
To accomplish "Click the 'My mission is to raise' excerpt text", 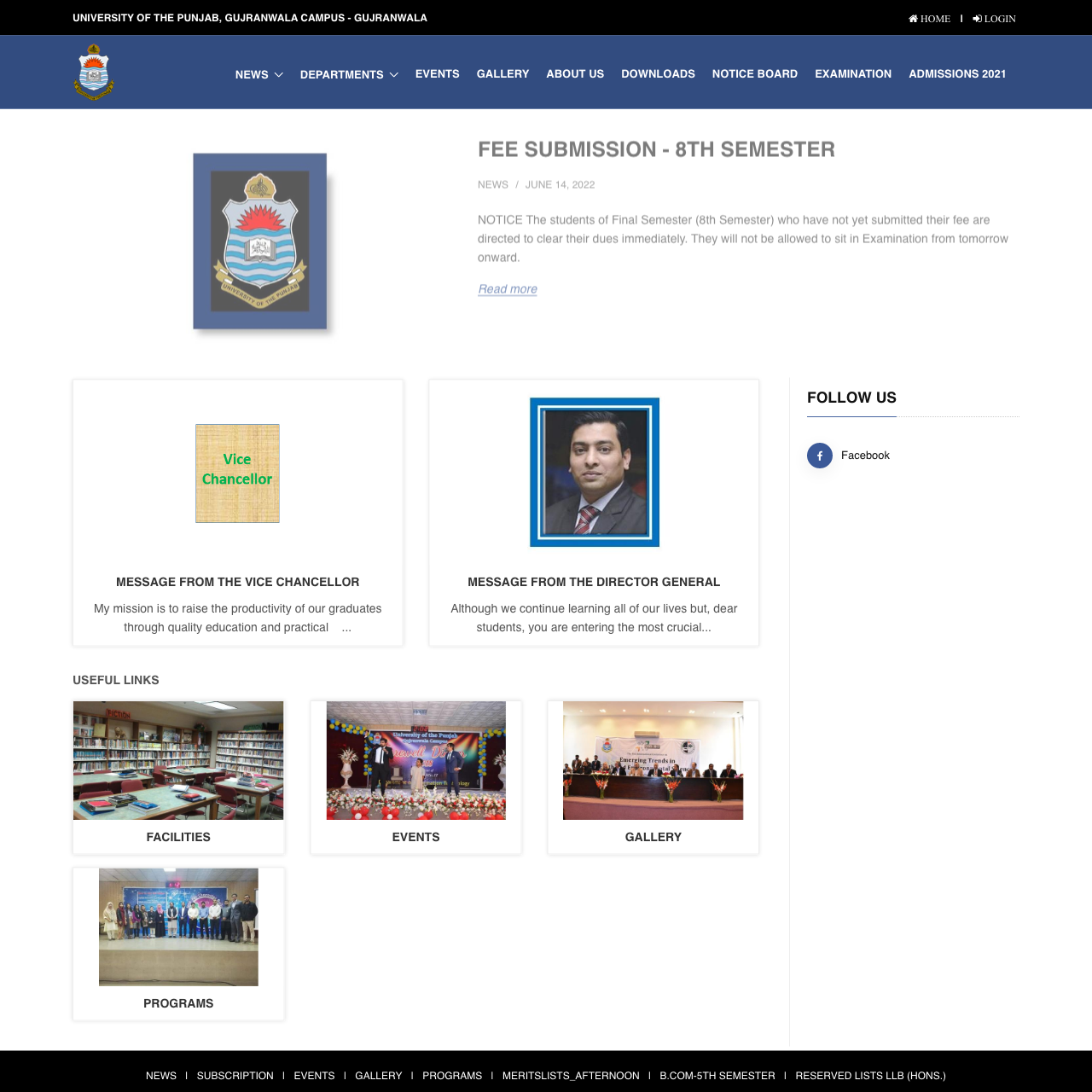I will tap(238, 618).
